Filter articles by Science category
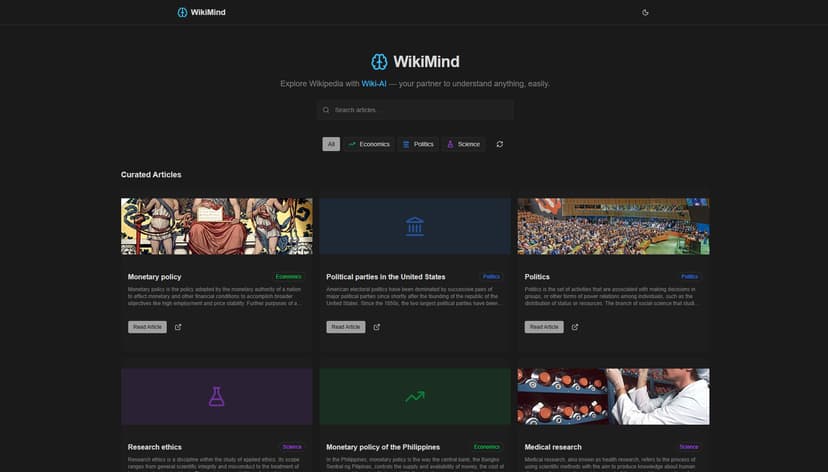This screenshot has width=828, height=472. (463, 144)
